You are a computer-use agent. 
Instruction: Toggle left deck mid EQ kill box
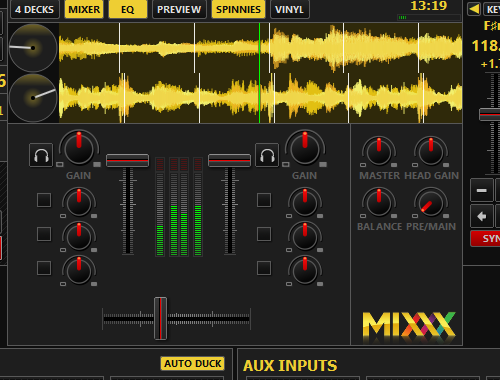tap(44, 234)
